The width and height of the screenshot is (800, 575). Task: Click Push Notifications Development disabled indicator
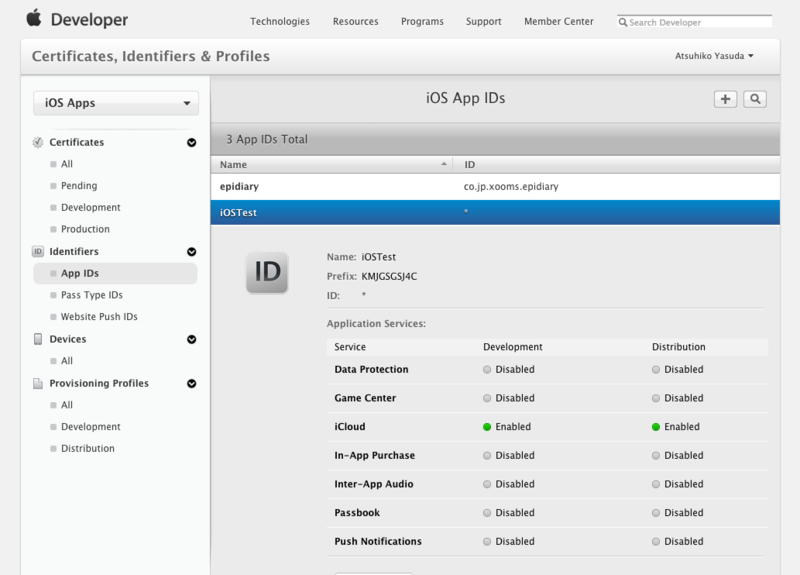(487, 542)
